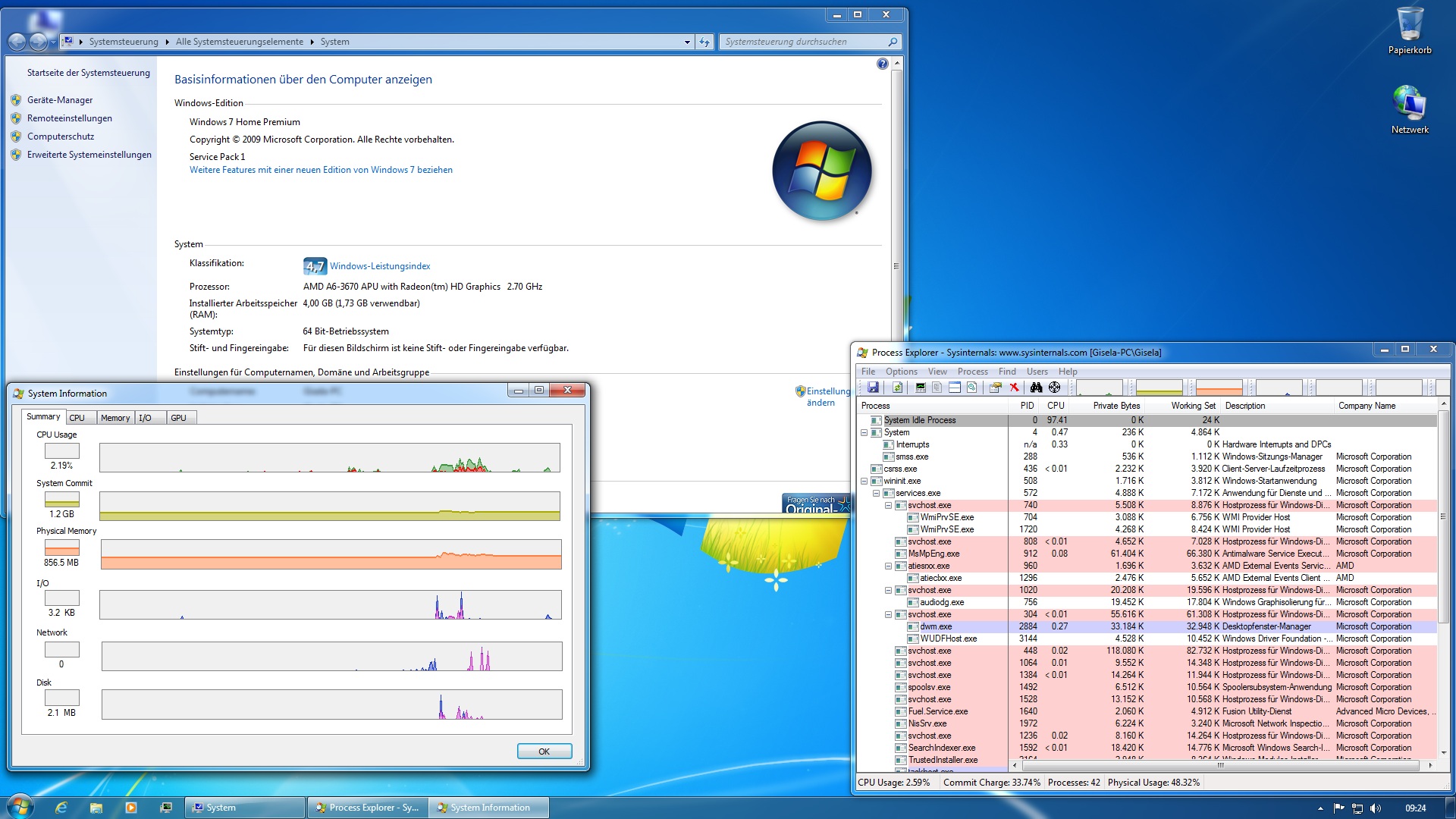
Task: Launch Windows Media Player from the taskbar
Action: [x=131, y=808]
